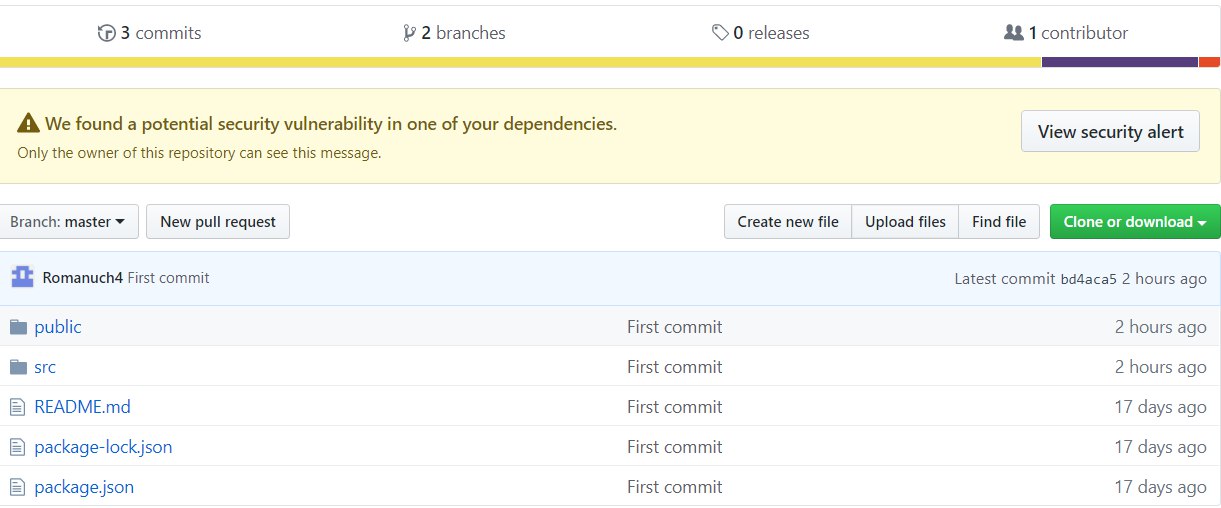Click the public folder icon
The image size is (1221, 508).
click(18, 327)
